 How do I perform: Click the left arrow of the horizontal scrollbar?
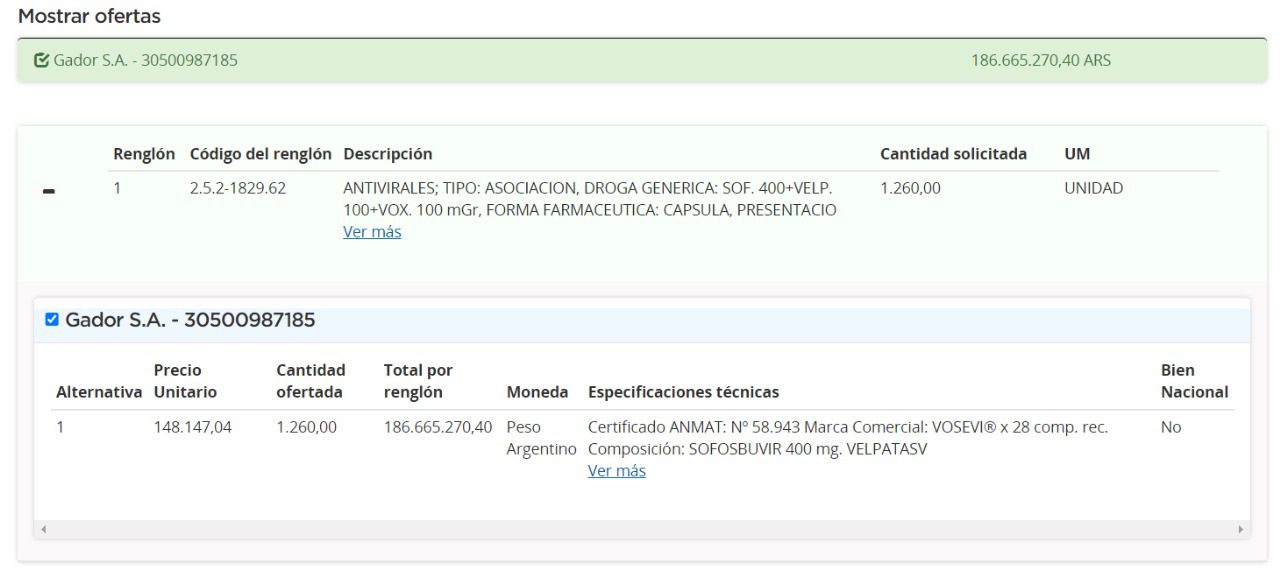[x=43, y=528]
